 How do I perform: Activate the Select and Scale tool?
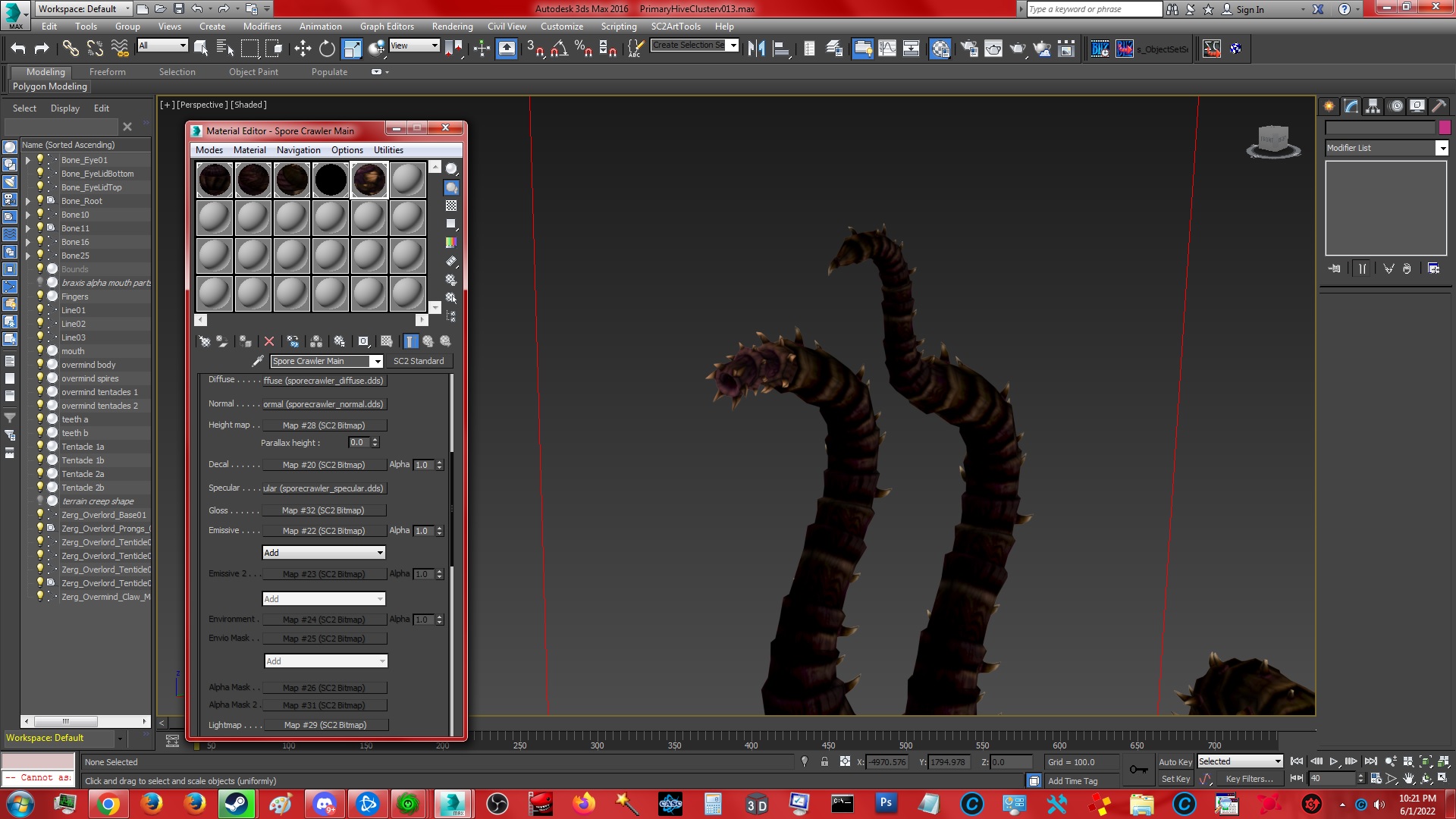352,49
